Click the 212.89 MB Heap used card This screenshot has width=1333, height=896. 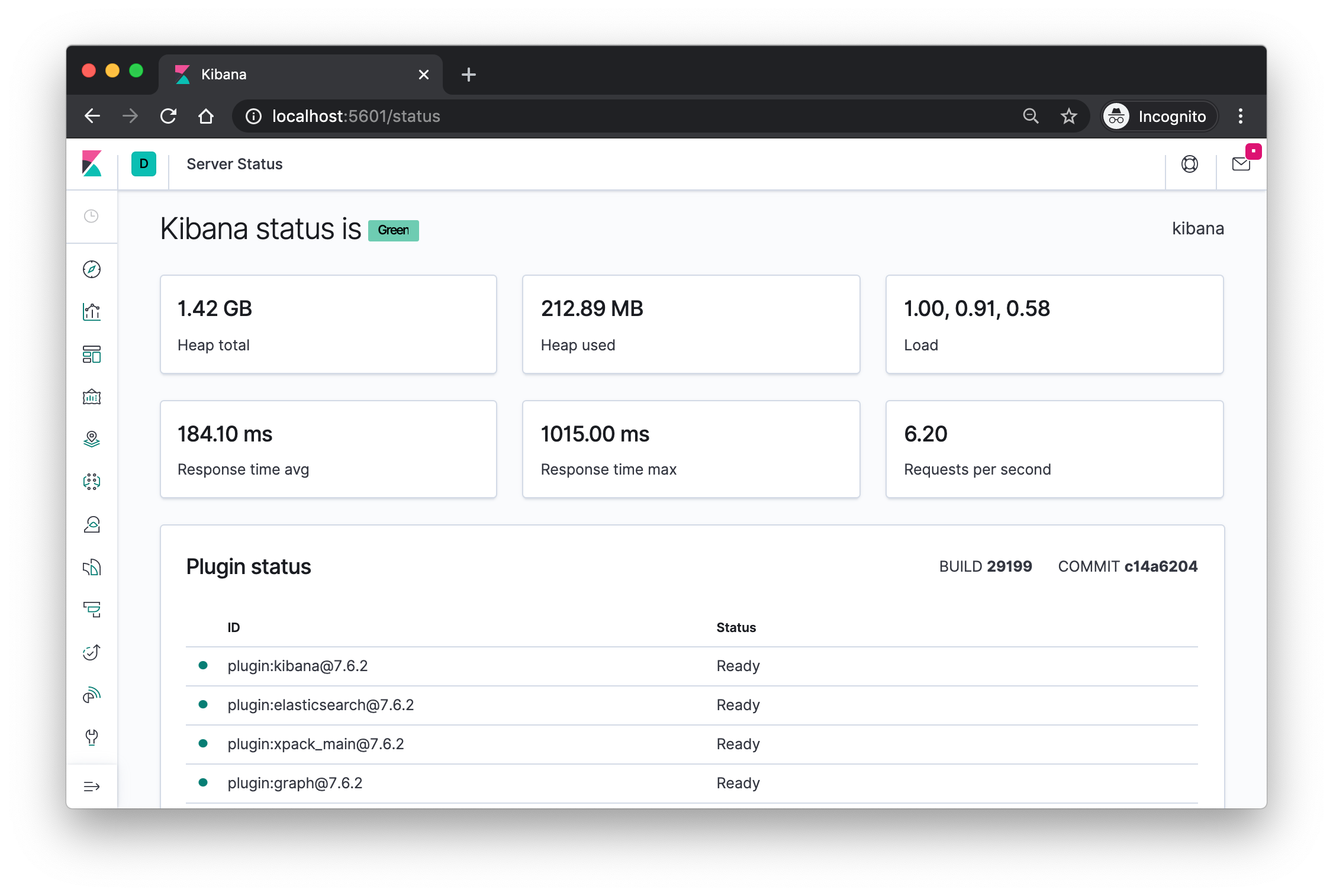click(x=691, y=324)
